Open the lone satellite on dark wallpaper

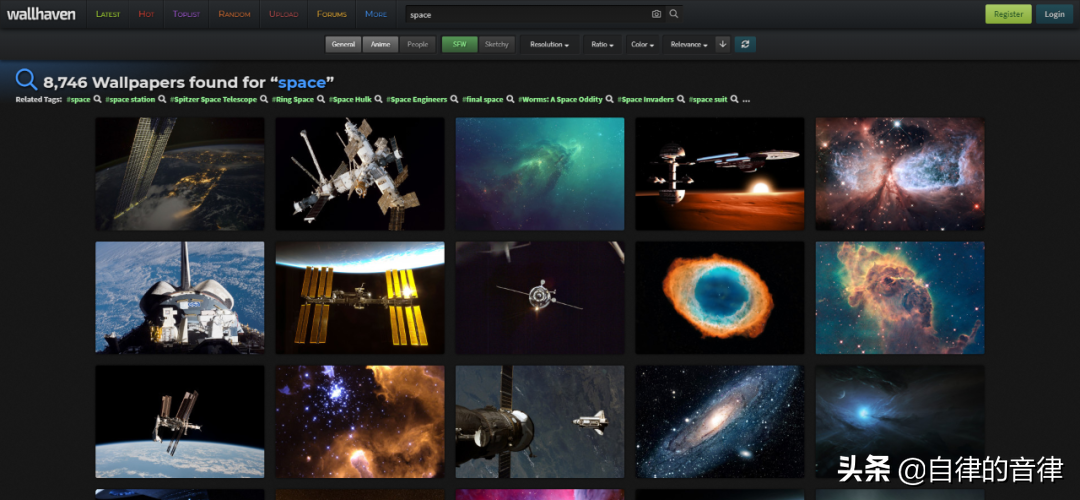540,298
